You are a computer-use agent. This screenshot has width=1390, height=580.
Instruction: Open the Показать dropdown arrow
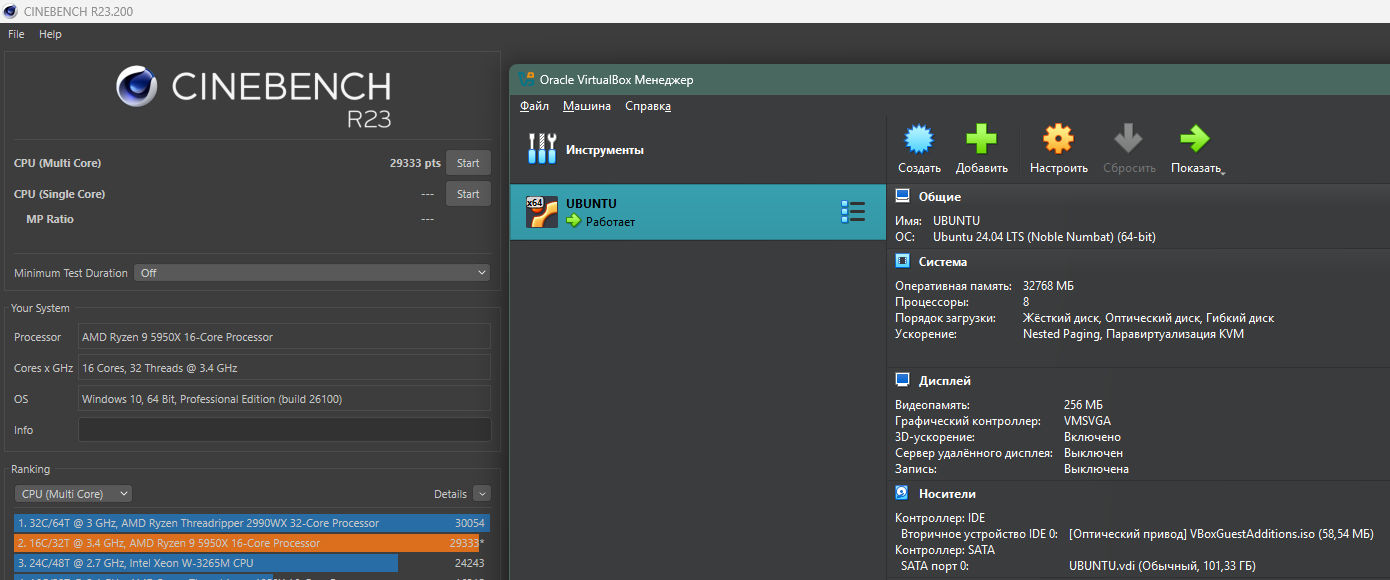(1223, 171)
